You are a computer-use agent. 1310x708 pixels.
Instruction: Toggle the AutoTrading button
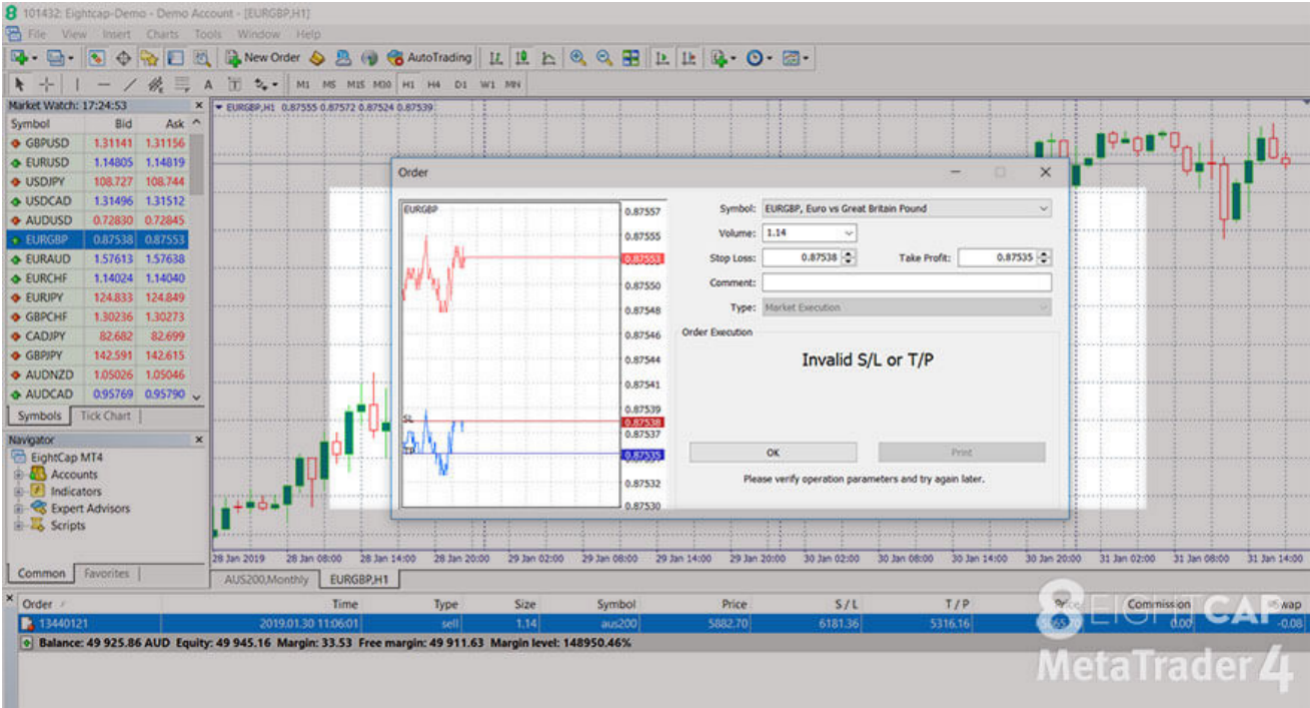tap(429, 59)
